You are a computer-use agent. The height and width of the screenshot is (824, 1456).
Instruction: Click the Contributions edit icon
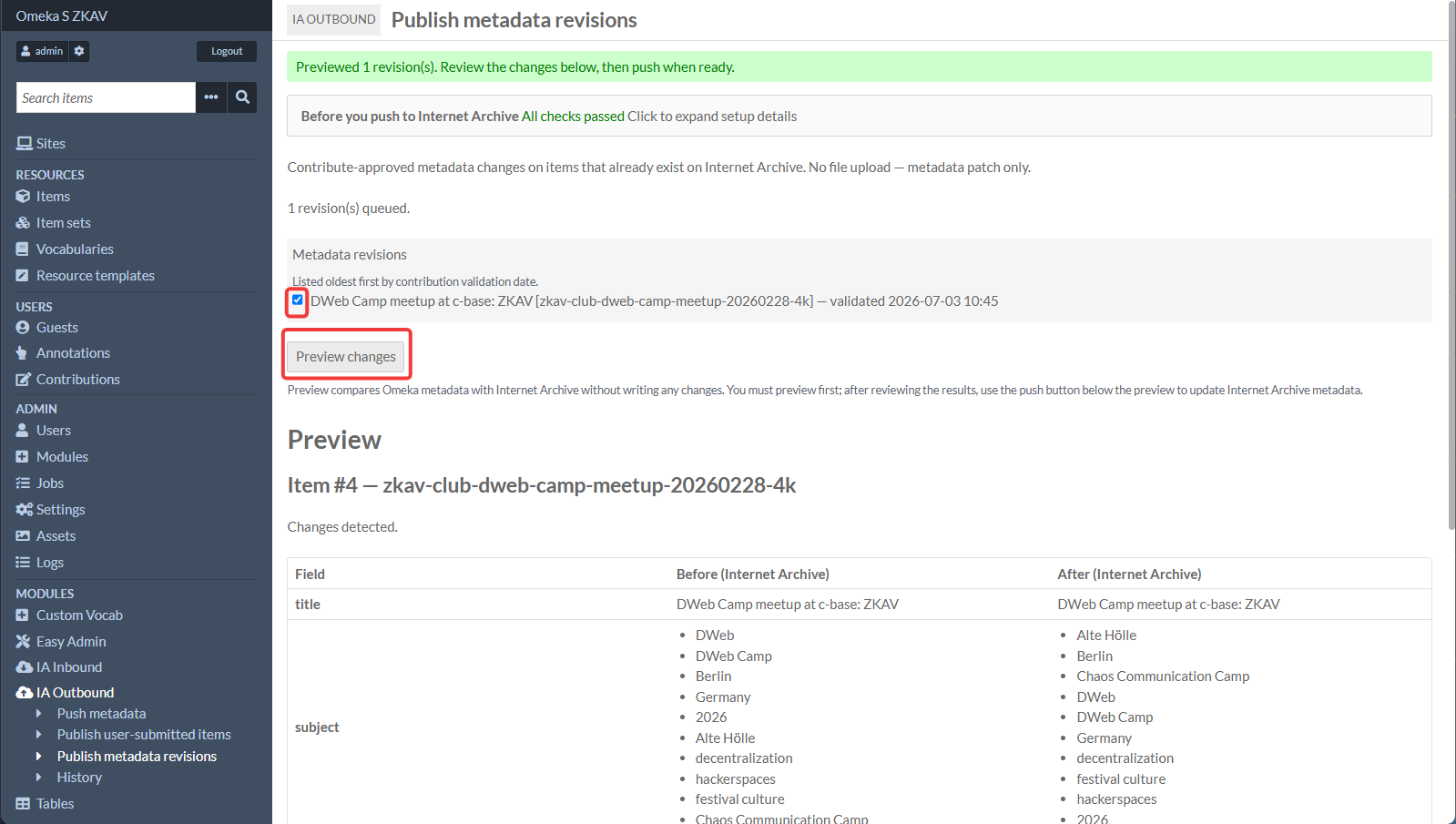point(24,379)
